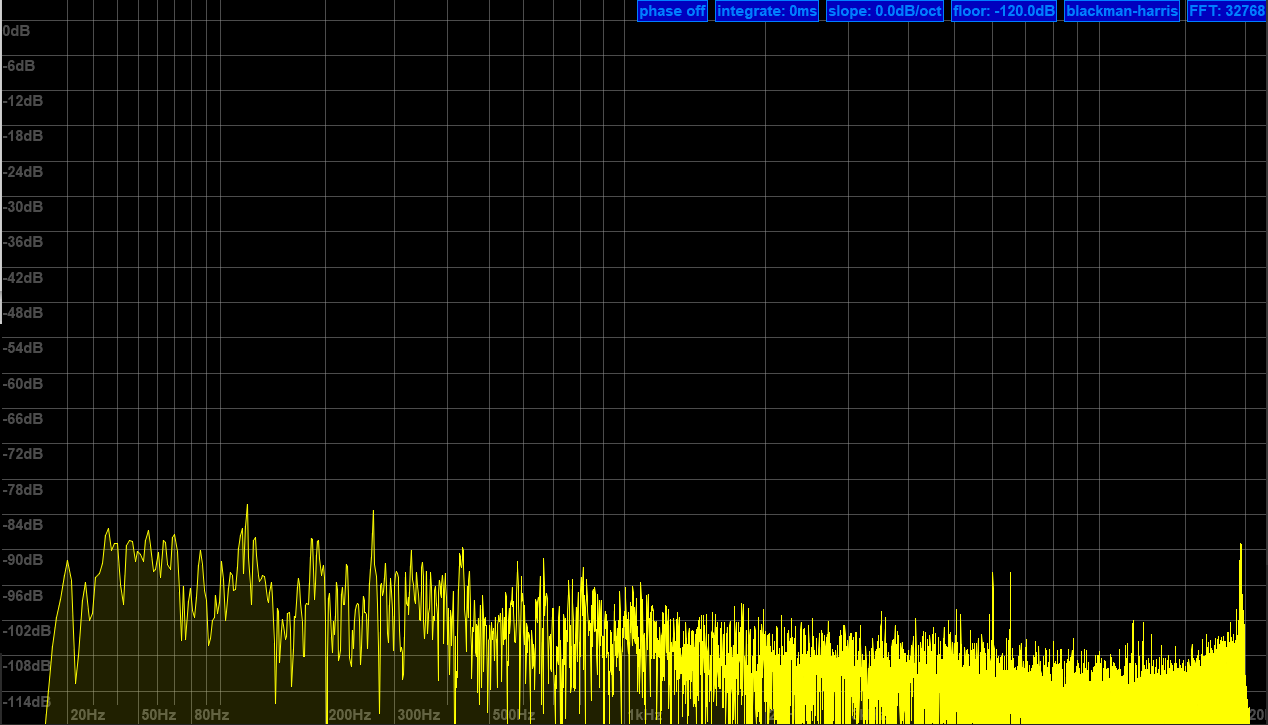The image size is (1268, 725).
Task: Toggle the phase off button
Action: 673,11
